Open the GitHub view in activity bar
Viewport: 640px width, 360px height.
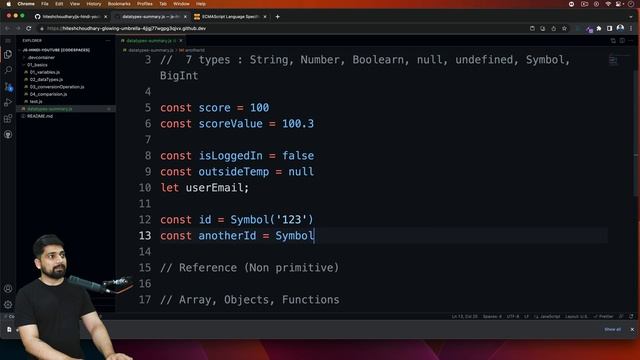click(x=8, y=135)
